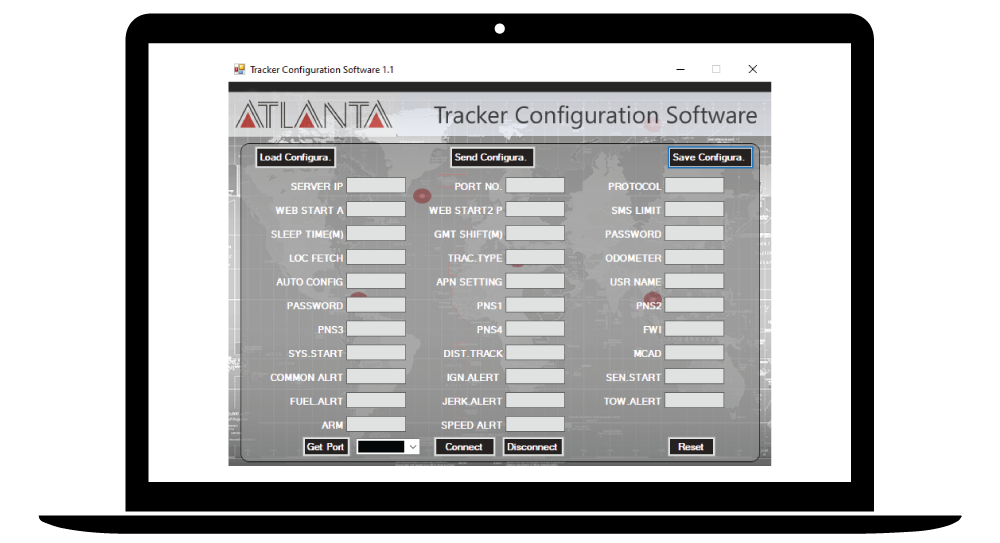Image resolution: width=1000 pixels, height=543 pixels.
Task: Focus the PNS4 text box
Action: 535,329
